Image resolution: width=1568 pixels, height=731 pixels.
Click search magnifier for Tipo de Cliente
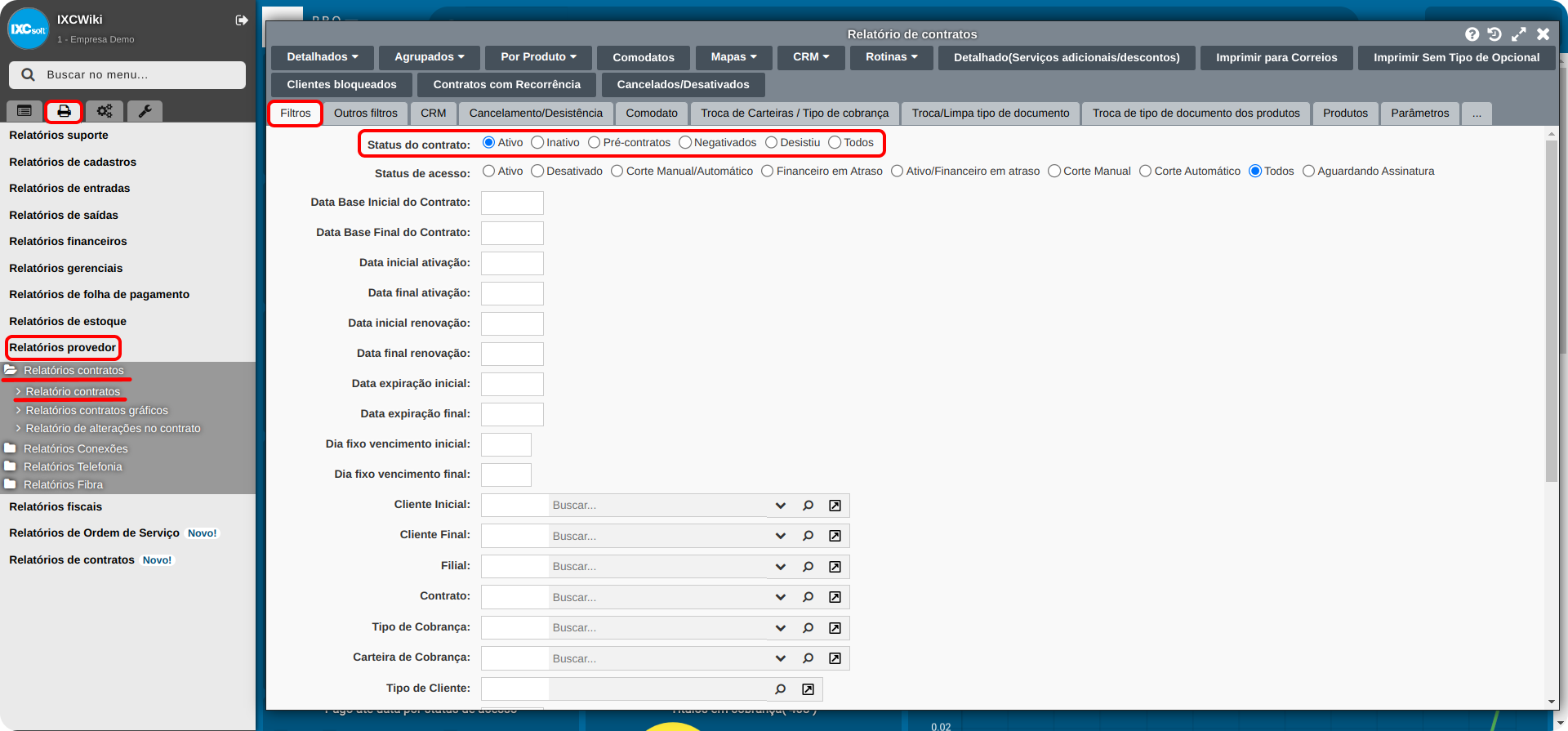(x=780, y=689)
